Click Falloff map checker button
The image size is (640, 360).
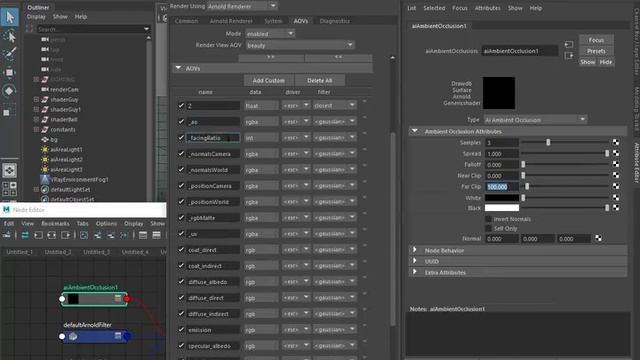(x=616, y=164)
